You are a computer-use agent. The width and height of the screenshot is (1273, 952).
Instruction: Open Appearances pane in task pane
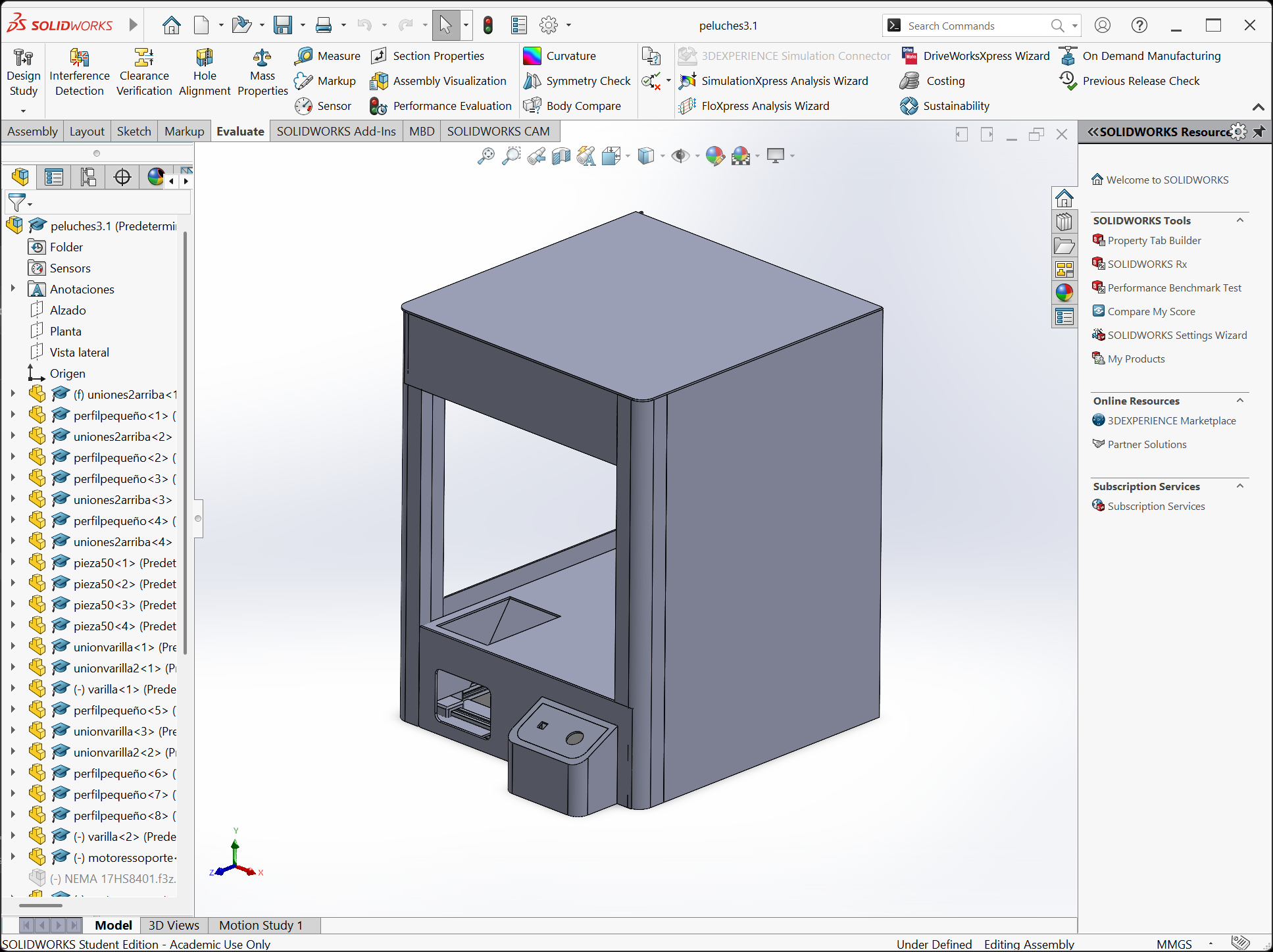click(1064, 293)
